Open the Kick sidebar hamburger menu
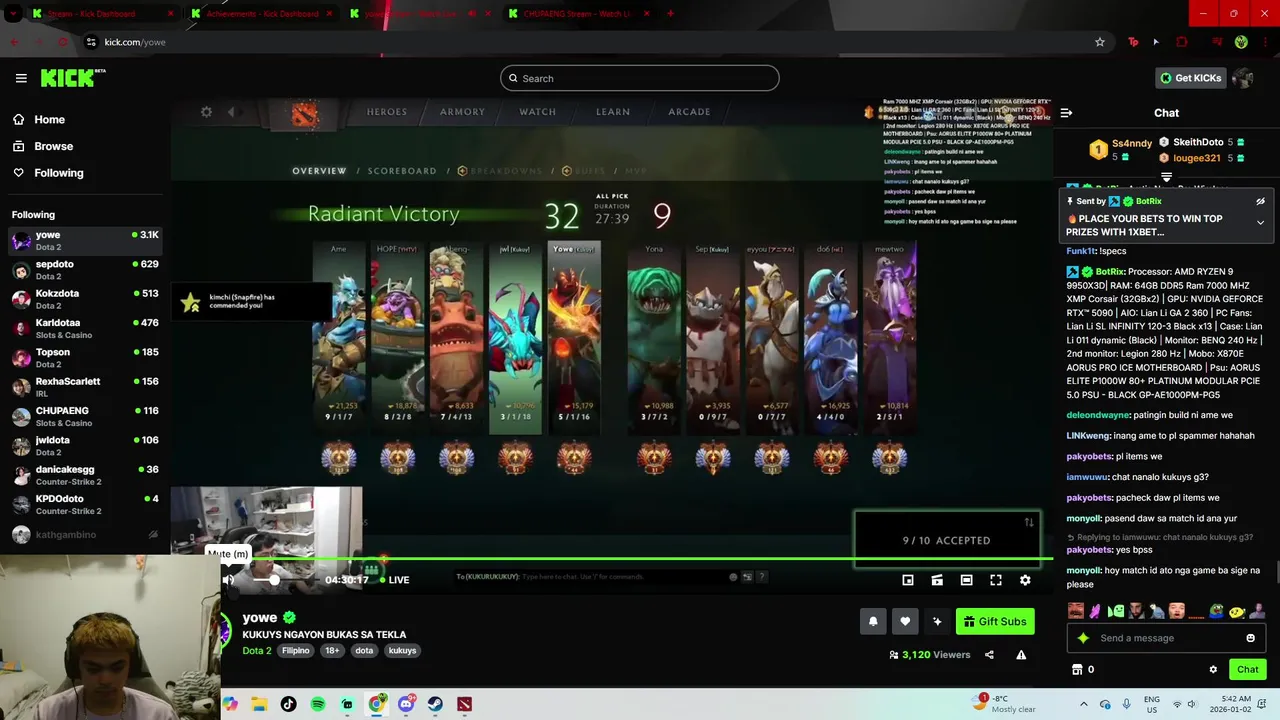This screenshot has width=1280, height=720. [x=21, y=78]
